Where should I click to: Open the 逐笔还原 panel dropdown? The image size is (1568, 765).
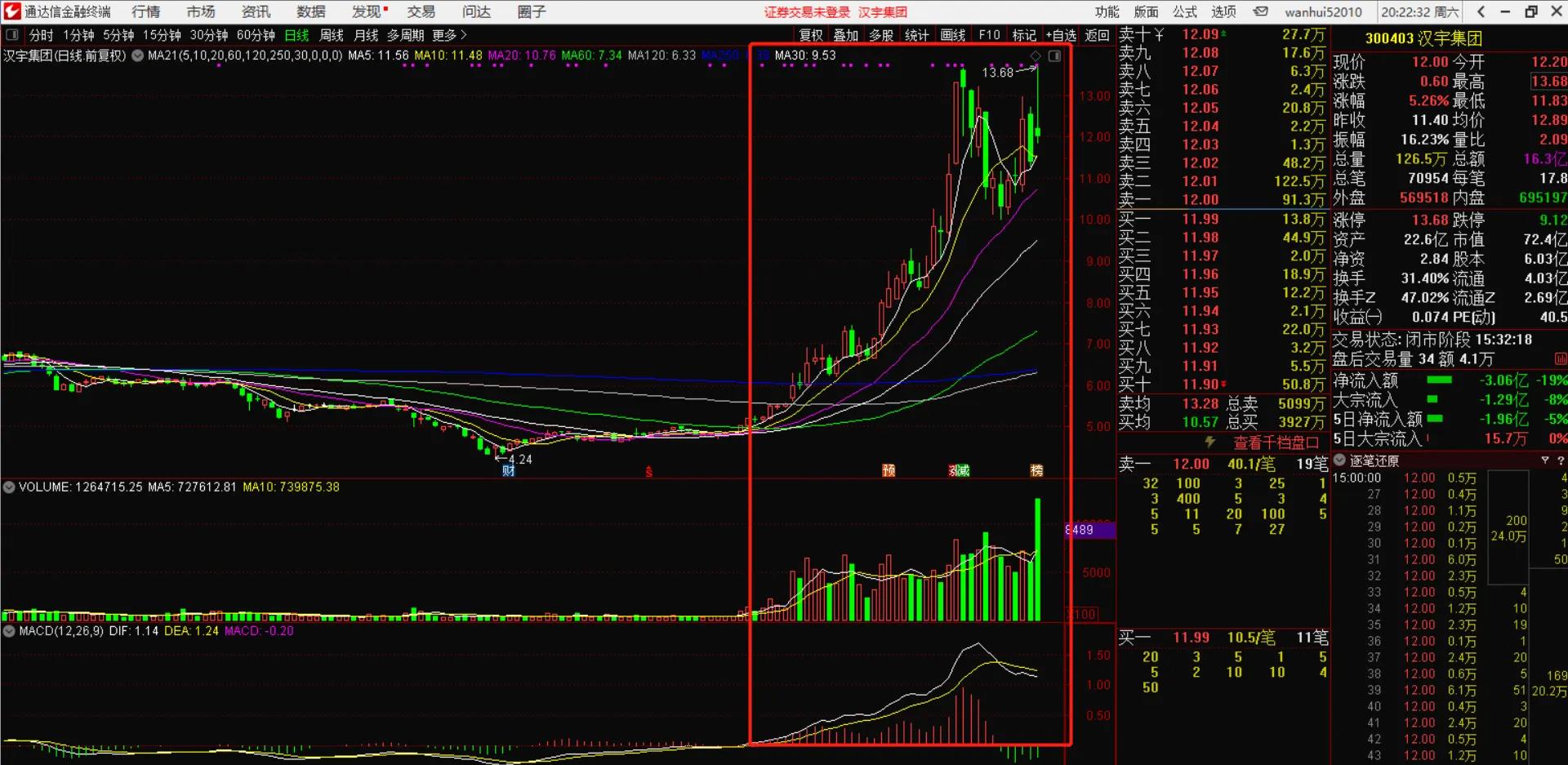pyautogui.click(x=1339, y=460)
